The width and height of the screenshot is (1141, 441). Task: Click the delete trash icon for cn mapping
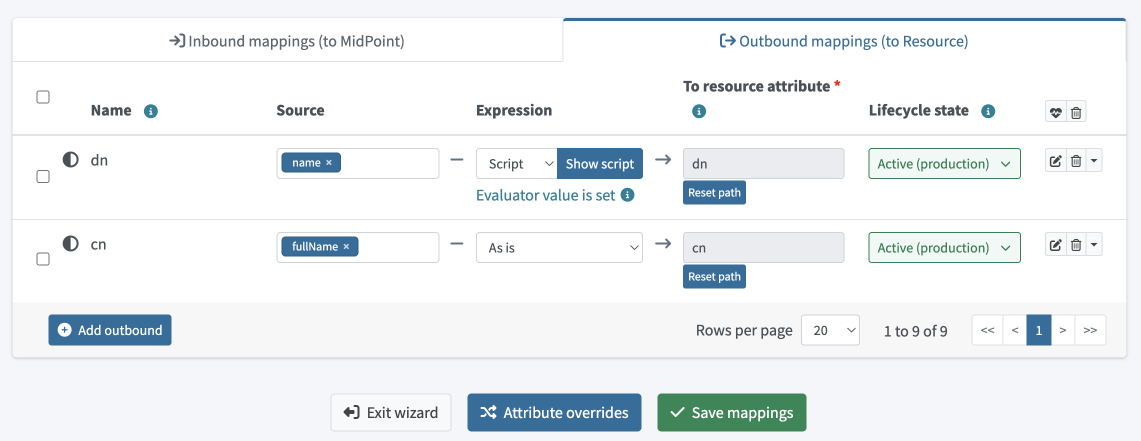(1076, 245)
